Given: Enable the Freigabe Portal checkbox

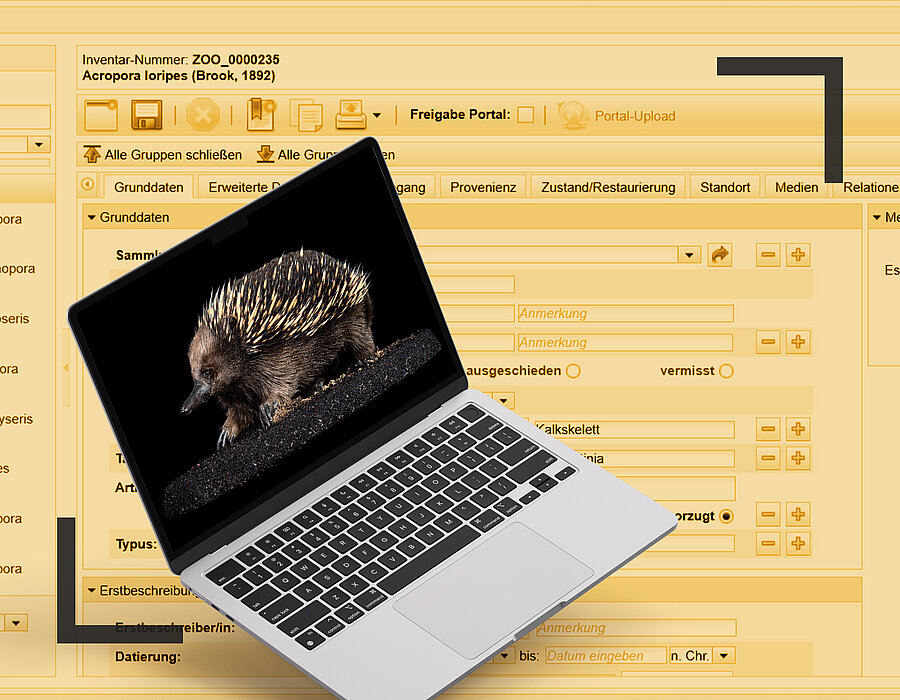Looking at the screenshot, I should pyautogui.click(x=525, y=115).
